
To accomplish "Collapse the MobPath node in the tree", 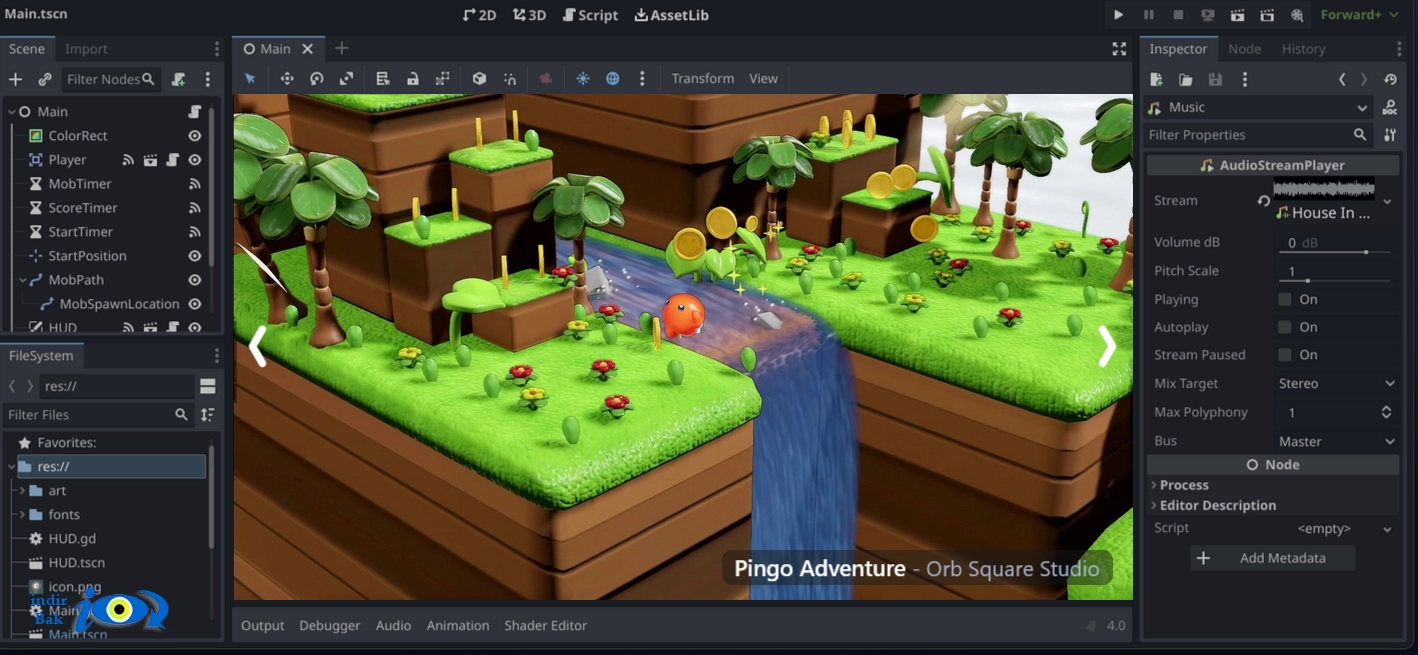I will pyautogui.click(x=22, y=280).
